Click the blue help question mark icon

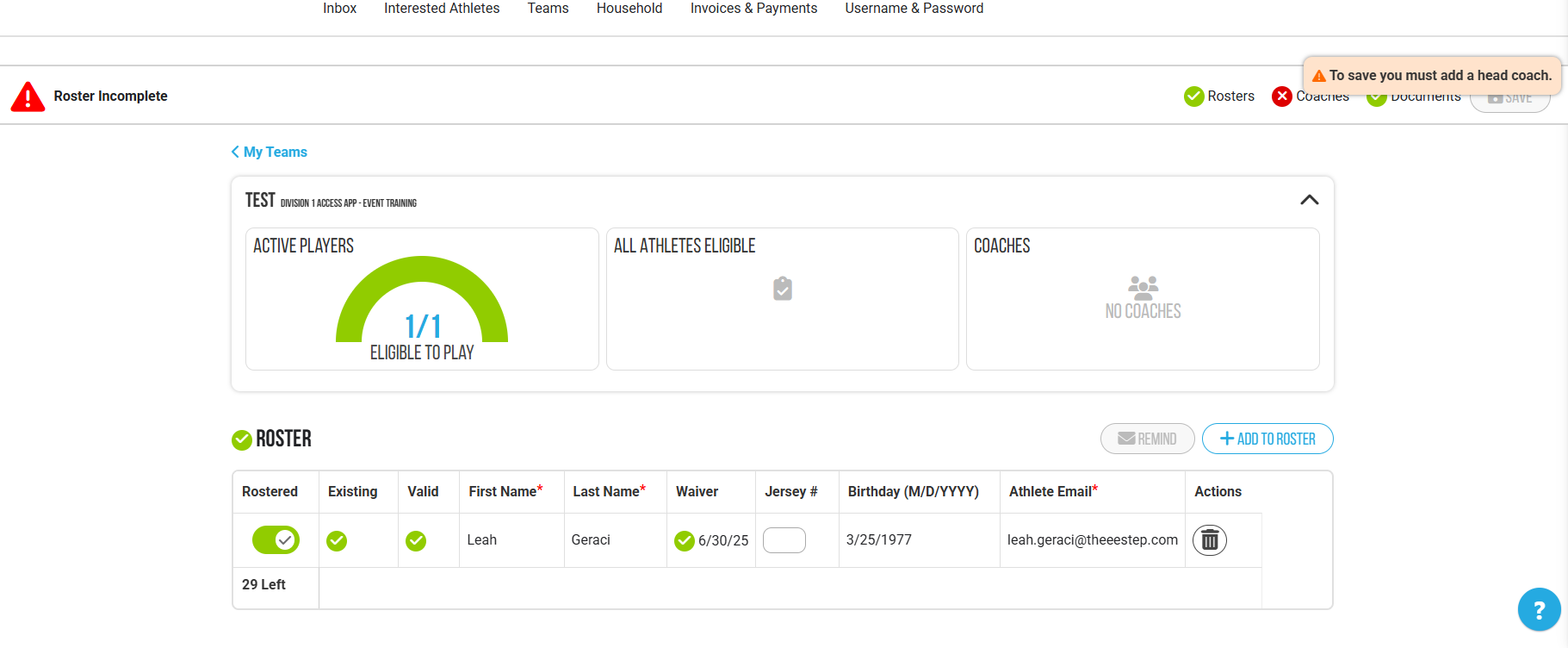click(x=1539, y=609)
